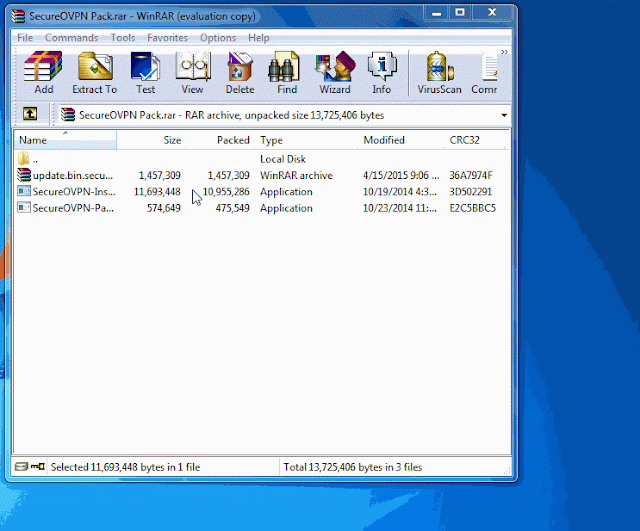Open the Commands menu
The width and height of the screenshot is (640, 531).
coord(71,38)
